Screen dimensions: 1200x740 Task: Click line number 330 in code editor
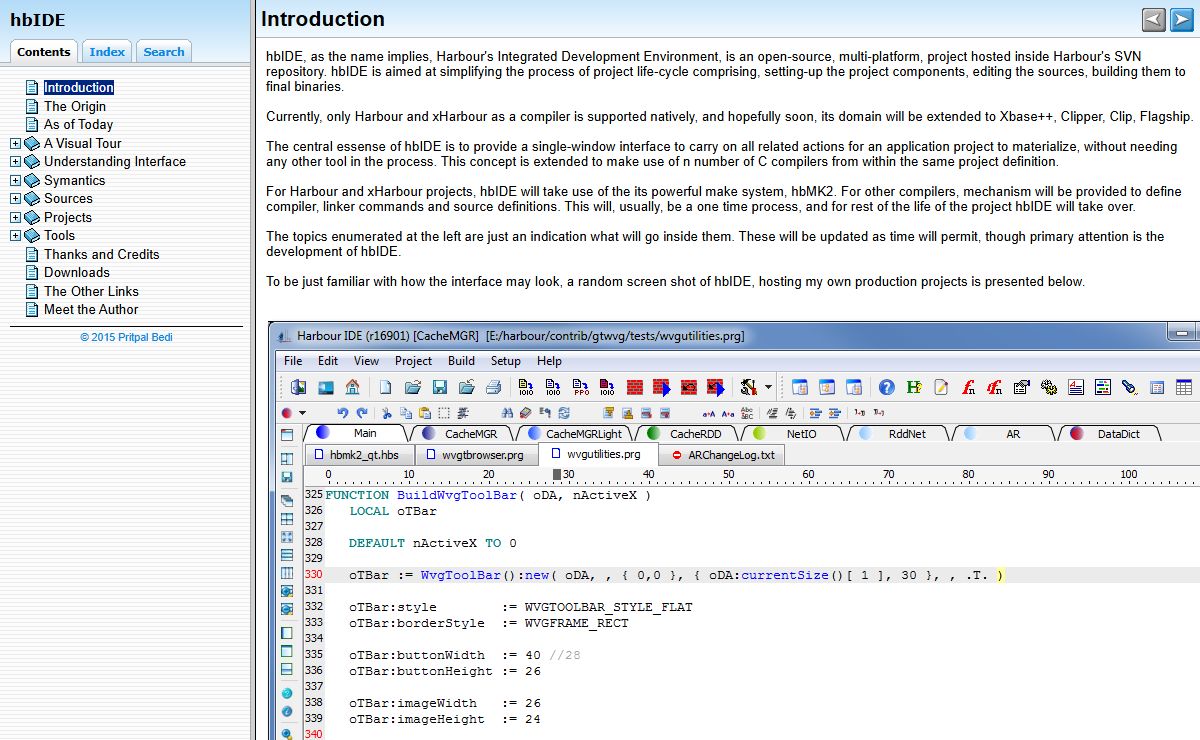click(x=313, y=575)
